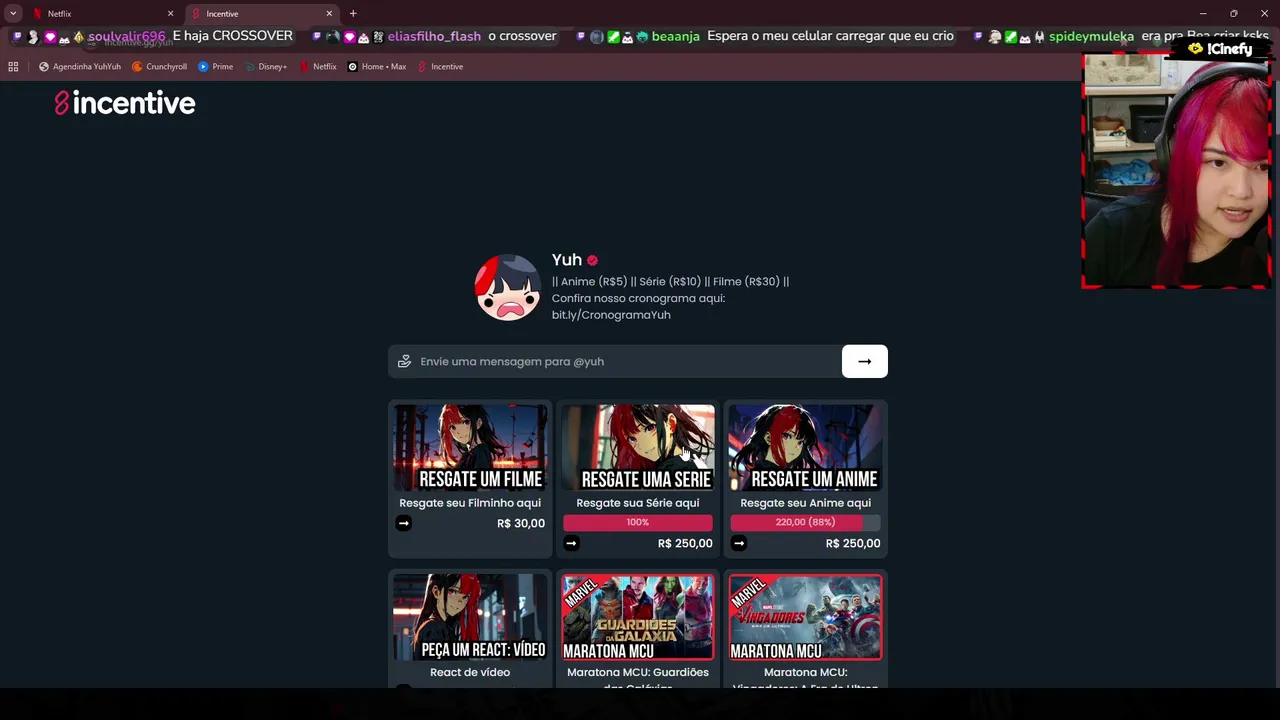Open the Disney+ bookmark
Viewport: 1280px width, 720px height.
pos(266,67)
